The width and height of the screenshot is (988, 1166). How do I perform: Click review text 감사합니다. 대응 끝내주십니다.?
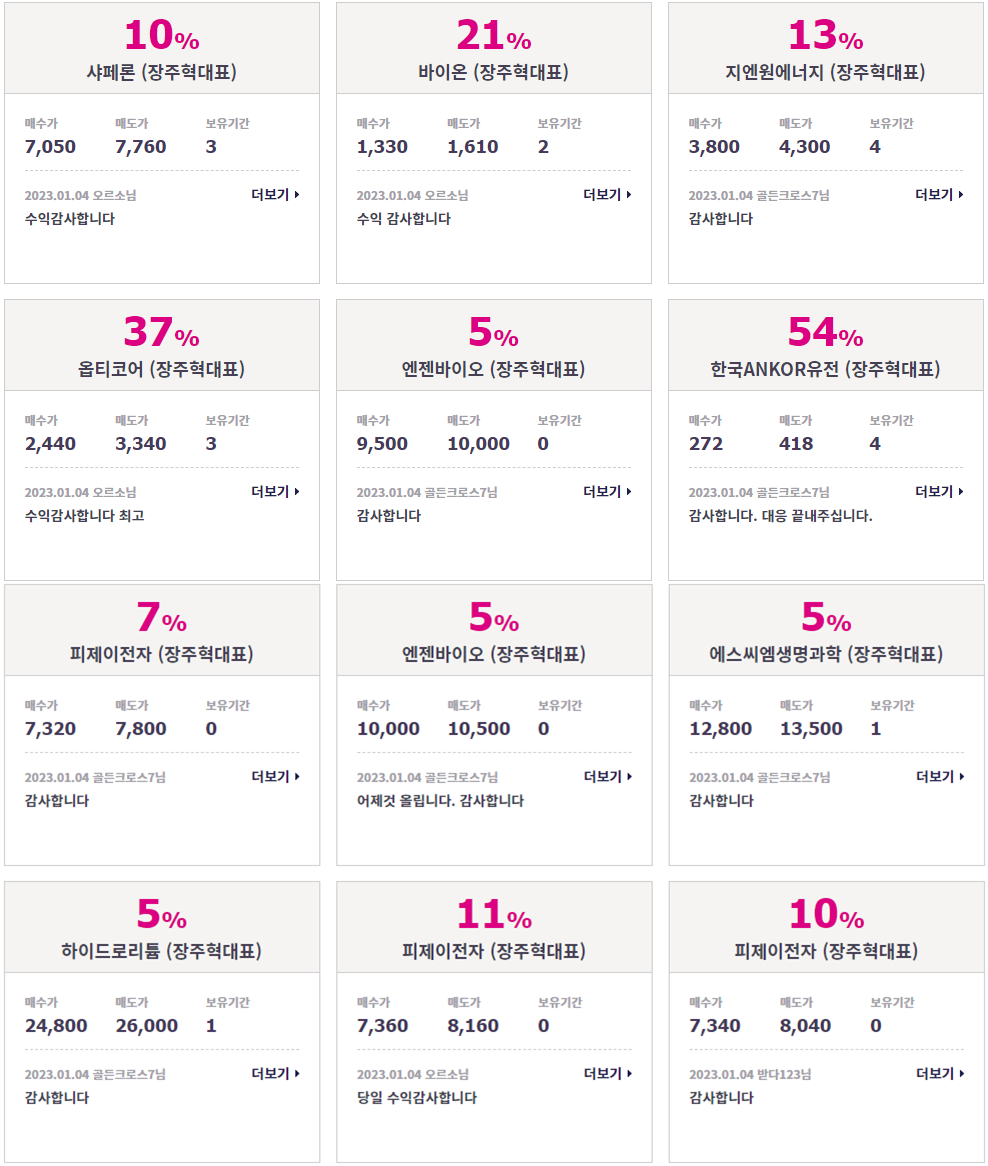tap(781, 516)
